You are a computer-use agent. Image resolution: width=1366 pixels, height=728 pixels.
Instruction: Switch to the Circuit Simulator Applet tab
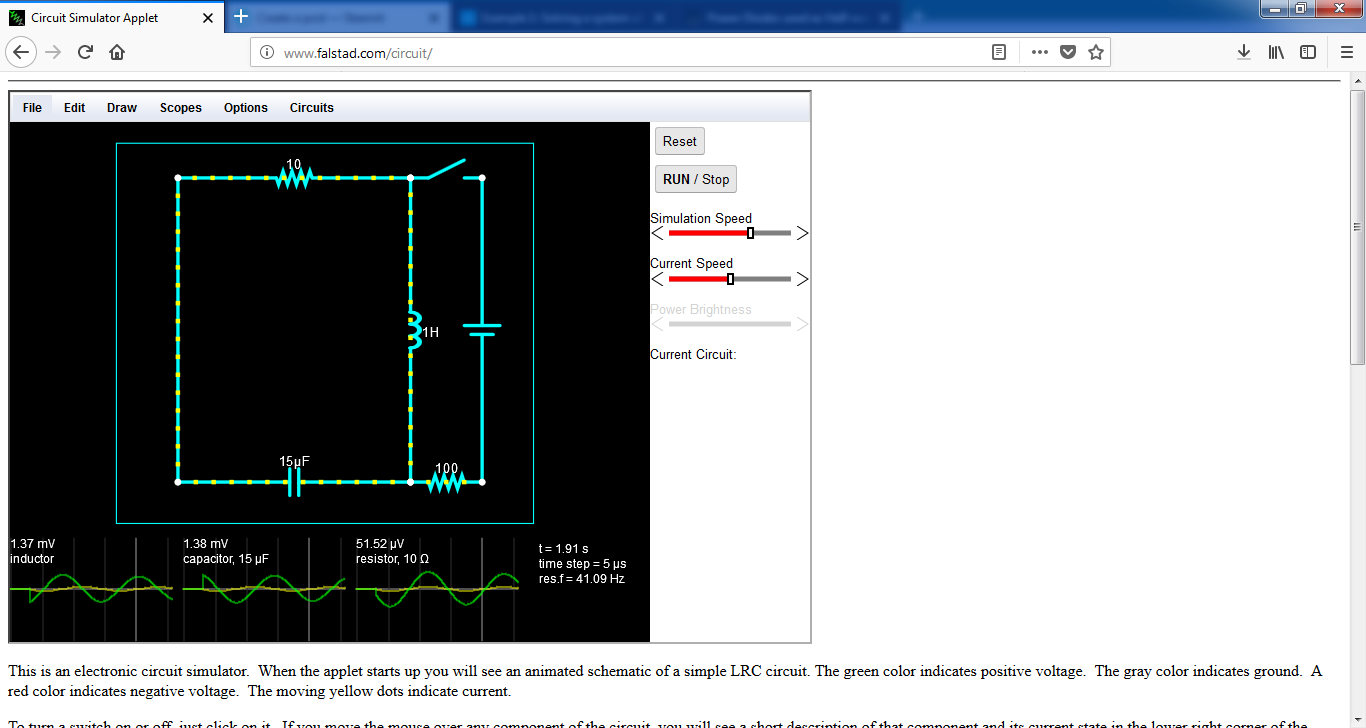(113, 18)
